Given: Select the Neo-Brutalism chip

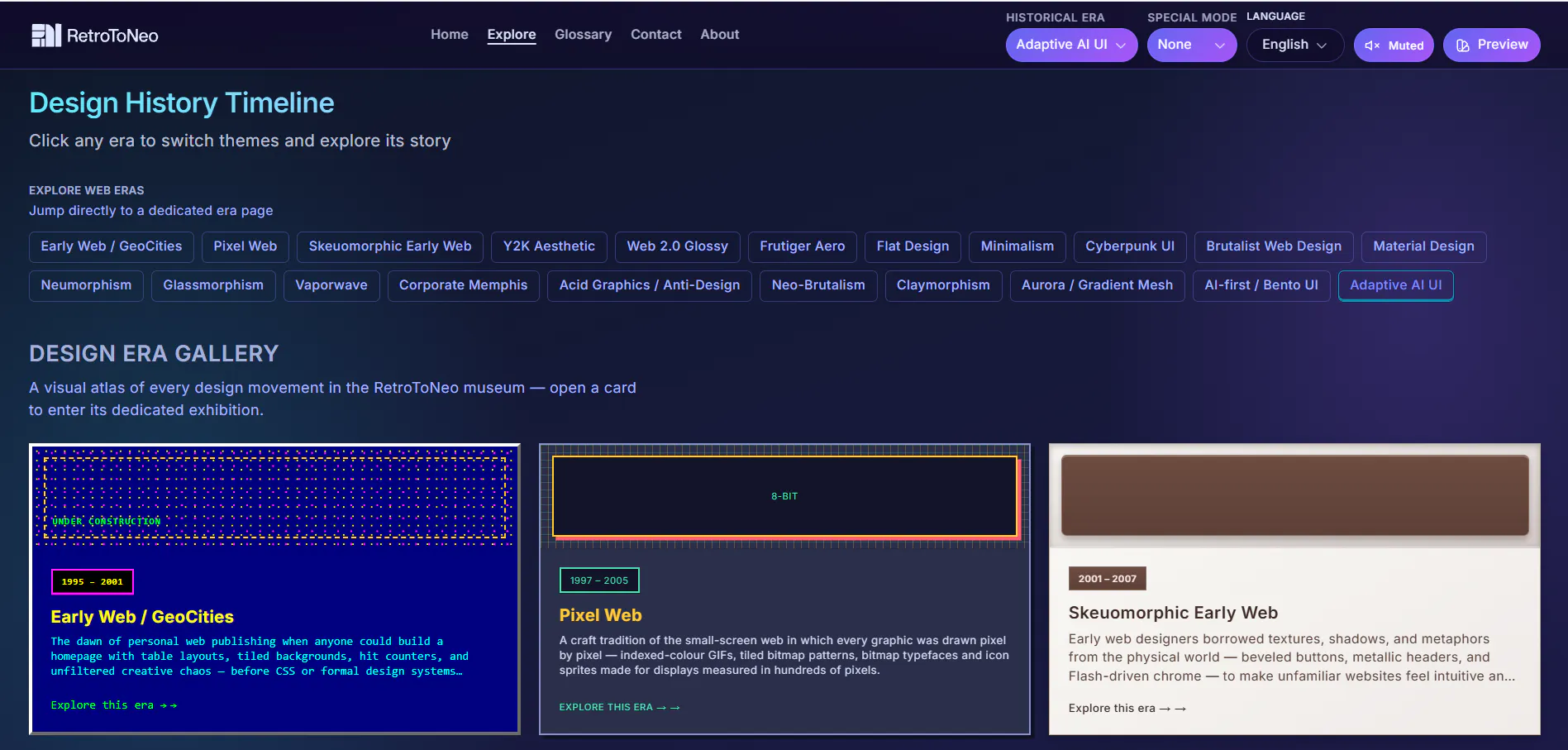Looking at the screenshot, I should pos(818,285).
